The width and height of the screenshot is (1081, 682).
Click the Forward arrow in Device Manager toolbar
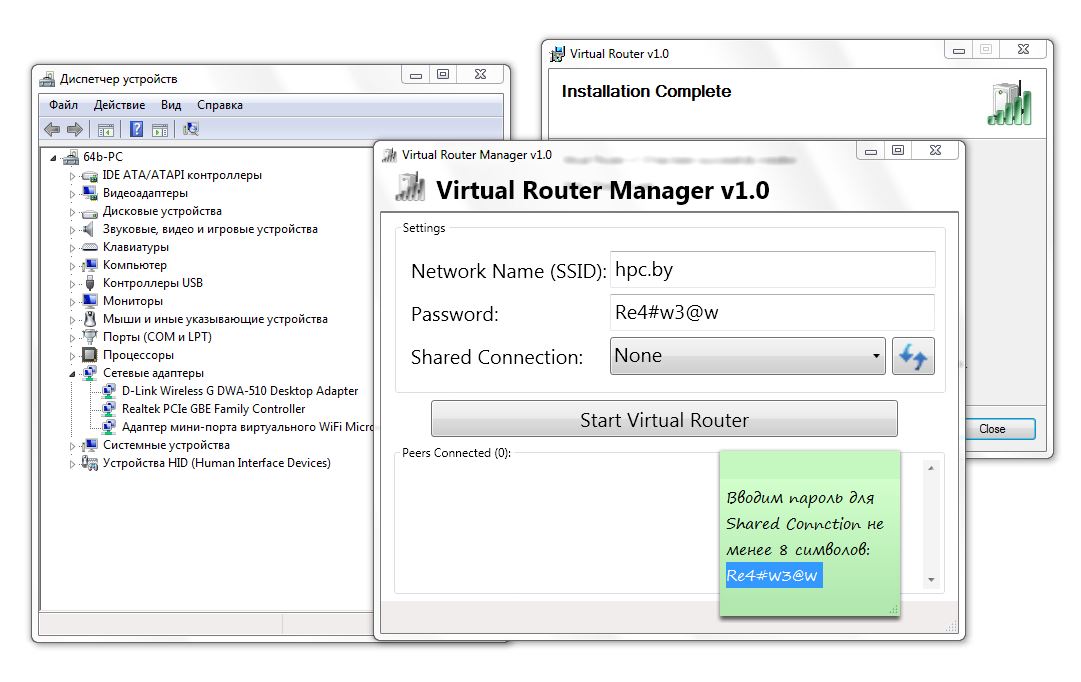coord(74,129)
